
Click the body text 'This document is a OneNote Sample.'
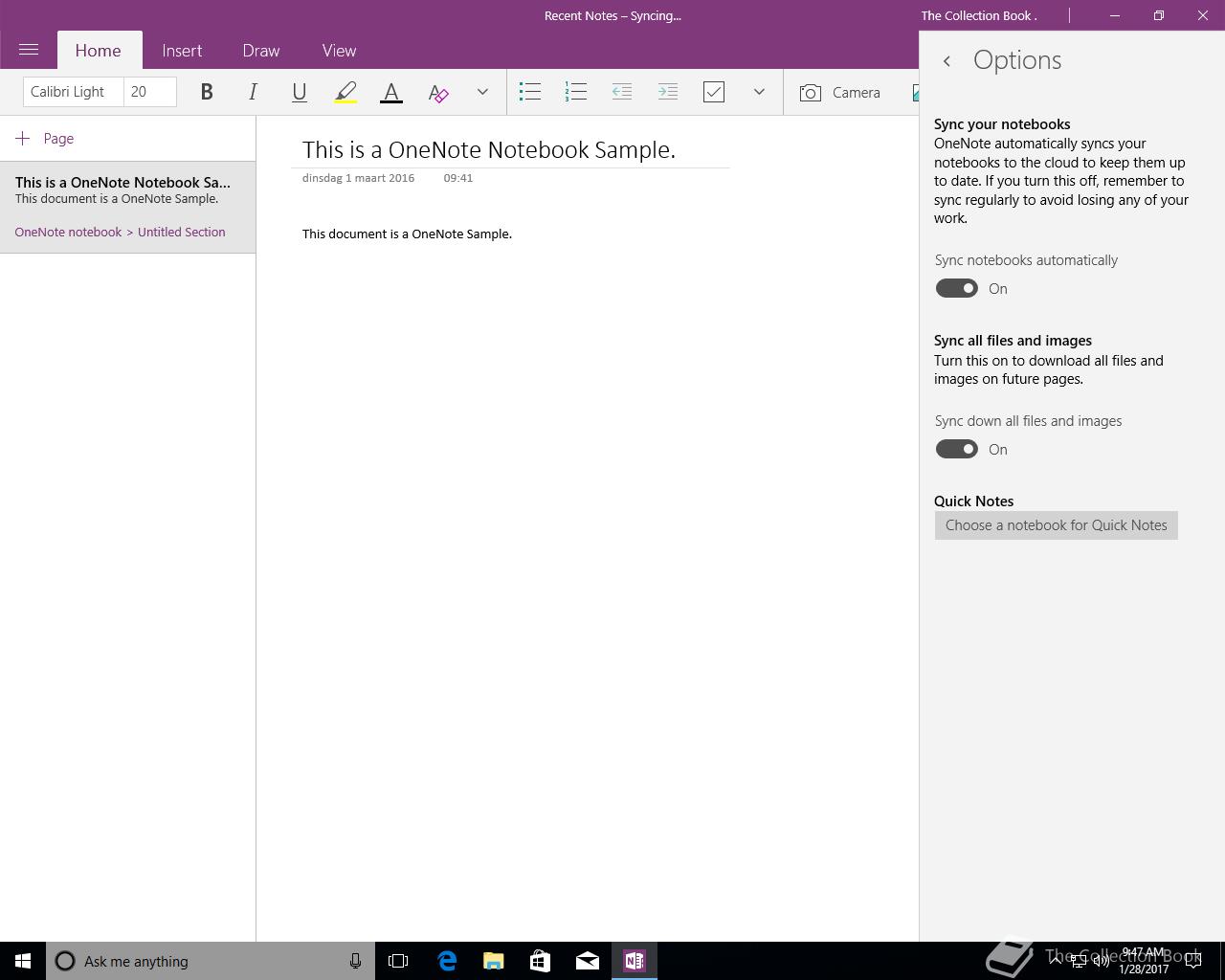407,234
